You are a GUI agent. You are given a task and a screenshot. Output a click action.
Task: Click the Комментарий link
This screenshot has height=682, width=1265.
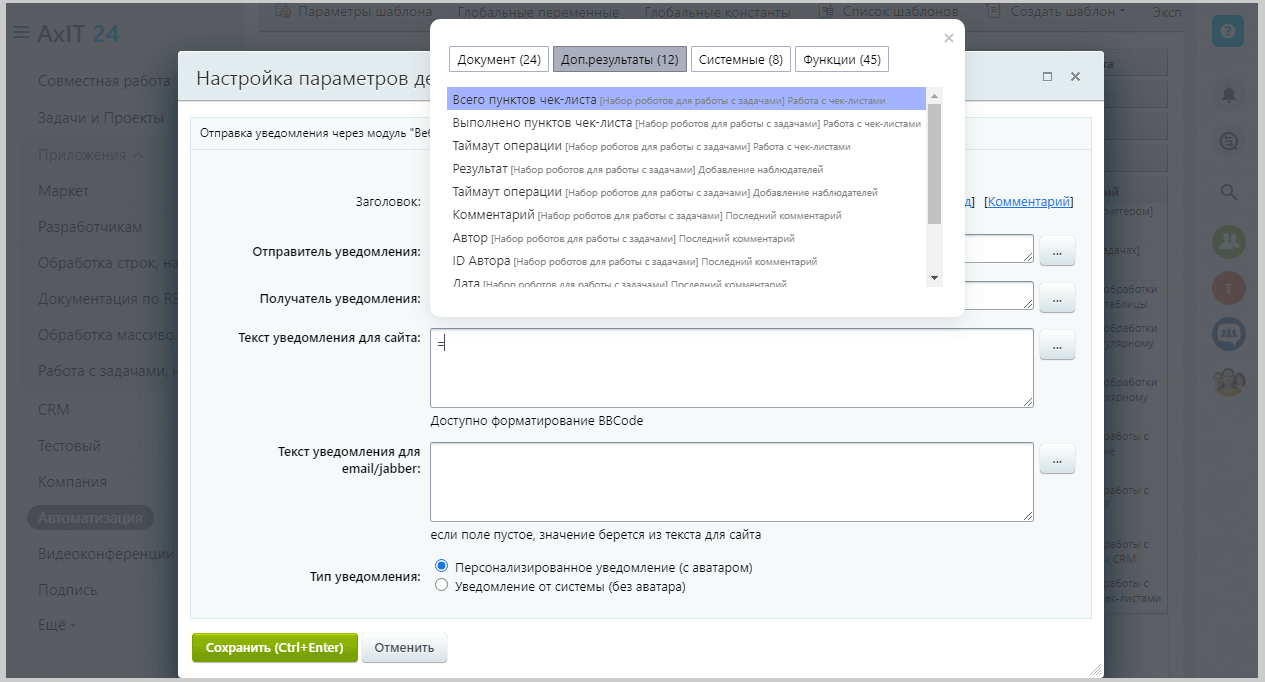pyautogui.click(x=1031, y=202)
